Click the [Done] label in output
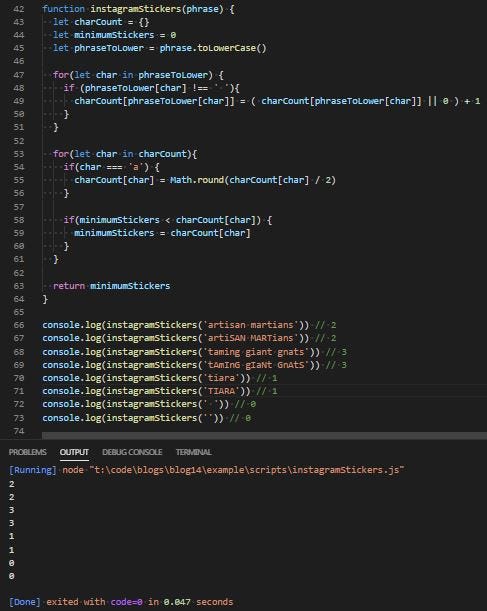 25,602
